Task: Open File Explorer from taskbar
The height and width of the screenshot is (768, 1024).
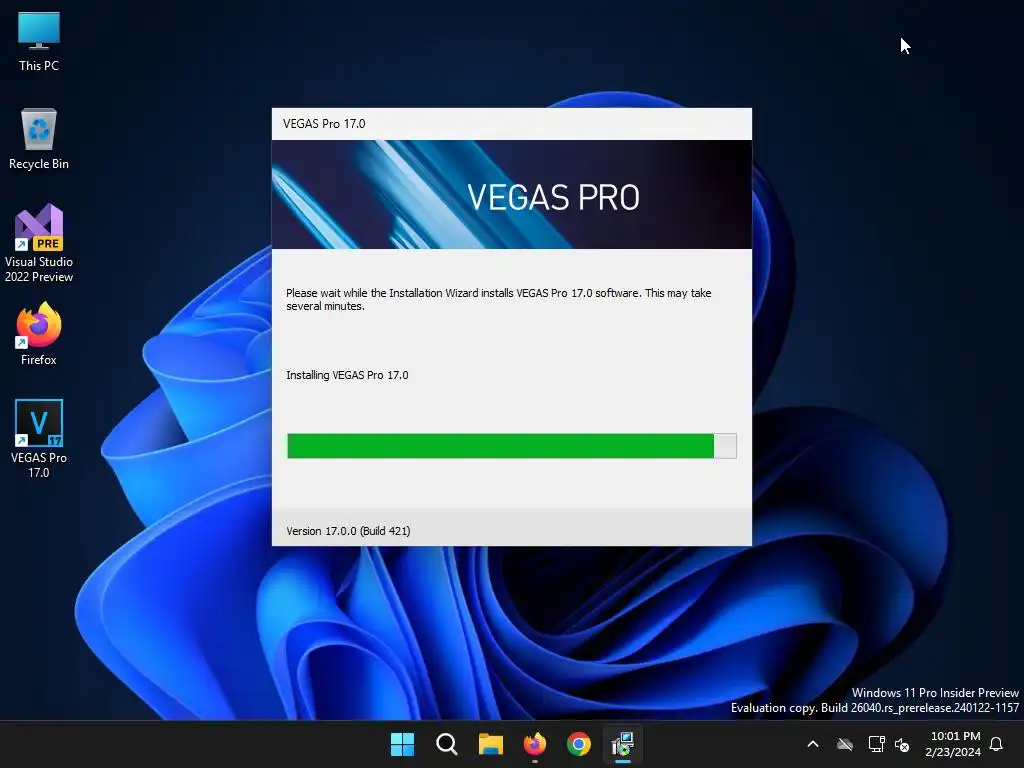Action: [490, 744]
